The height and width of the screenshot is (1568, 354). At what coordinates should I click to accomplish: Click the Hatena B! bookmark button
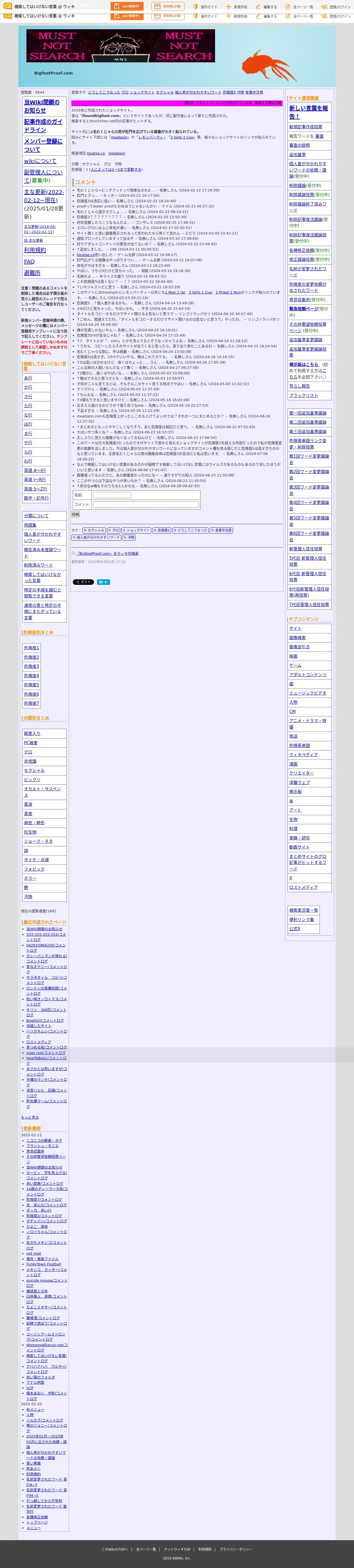pos(103,582)
